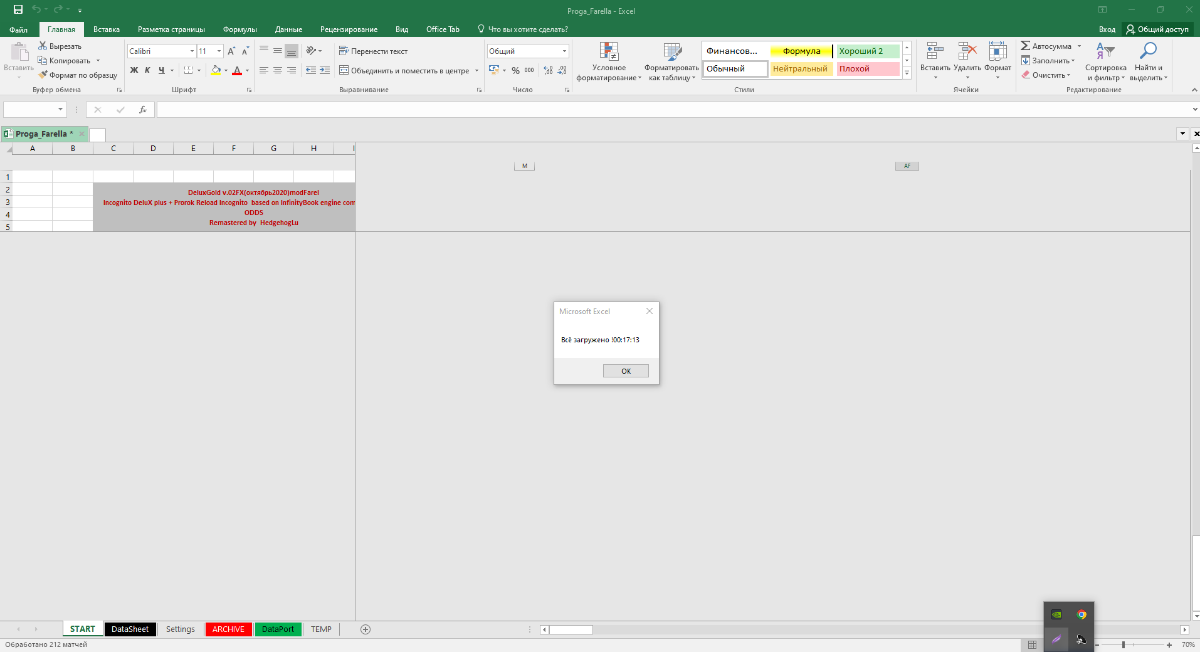1200x652 pixels.
Task: Apply the Нейтральный cell style
Action: click(x=801, y=69)
